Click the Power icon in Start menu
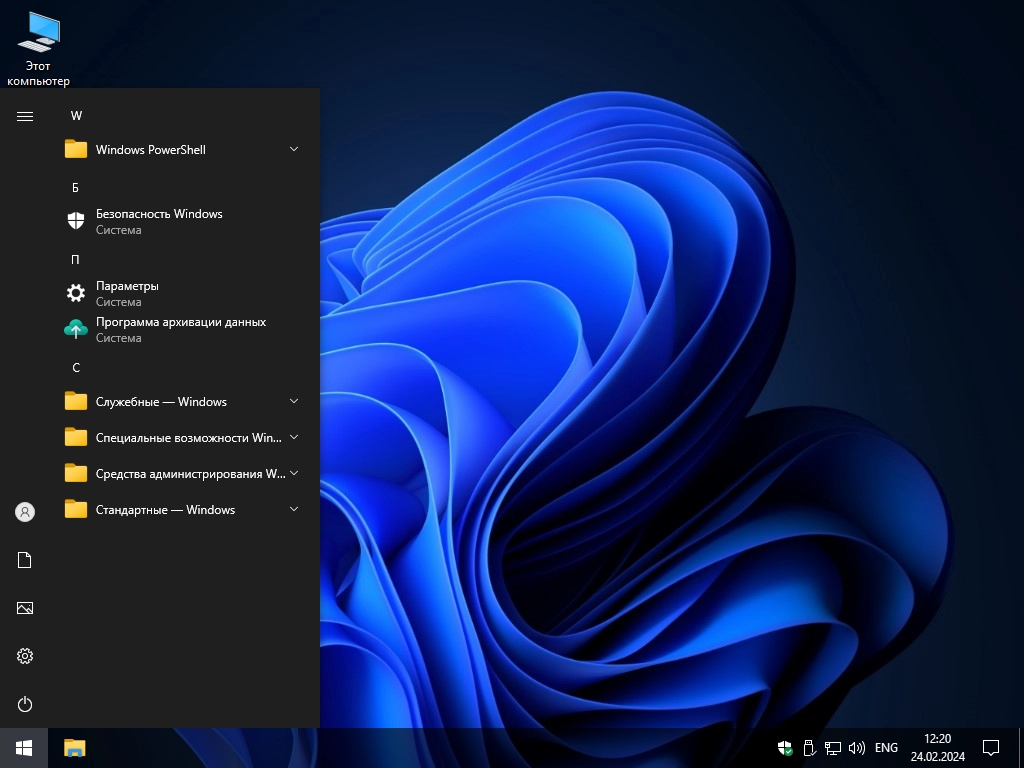 coord(25,704)
